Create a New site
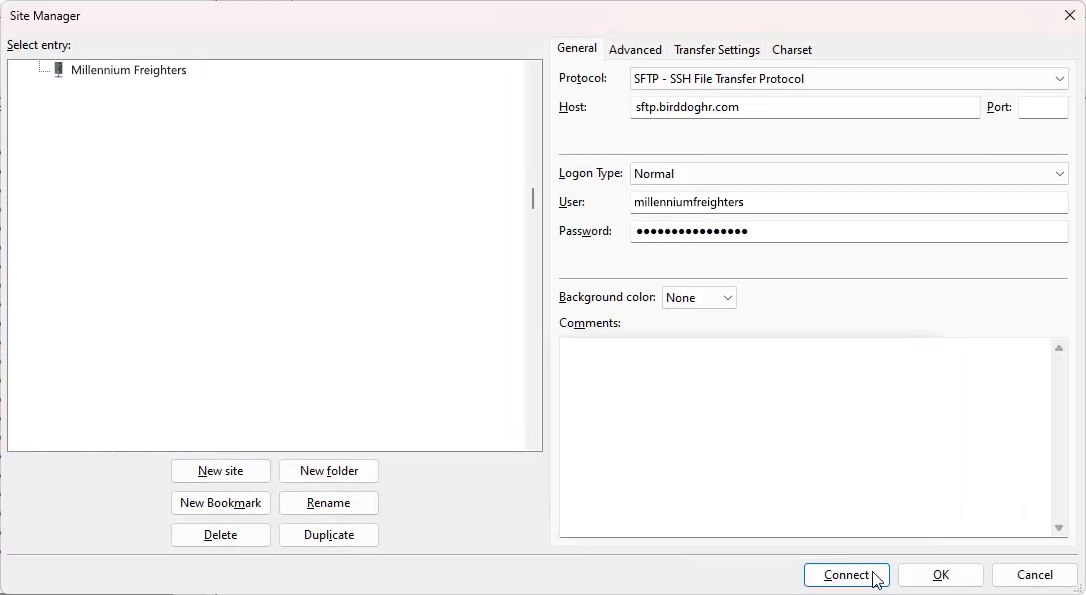This screenshot has width=1086, height=595. coord(221,471)
